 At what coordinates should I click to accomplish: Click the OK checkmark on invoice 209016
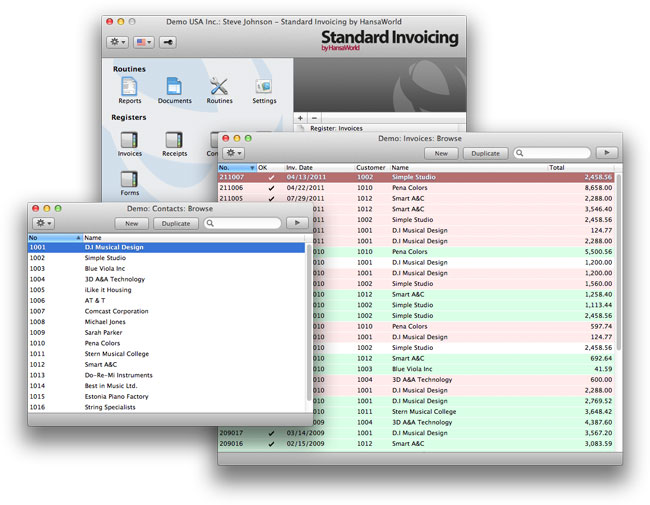click(271, 444)
